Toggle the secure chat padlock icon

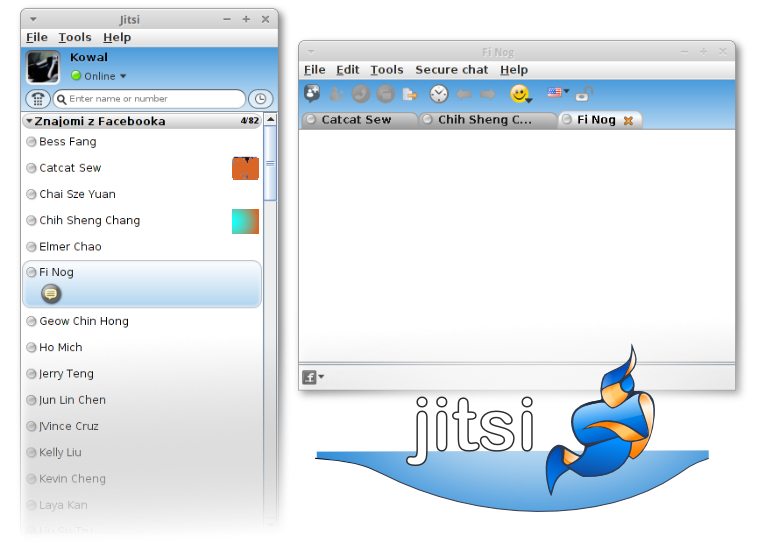584,94
